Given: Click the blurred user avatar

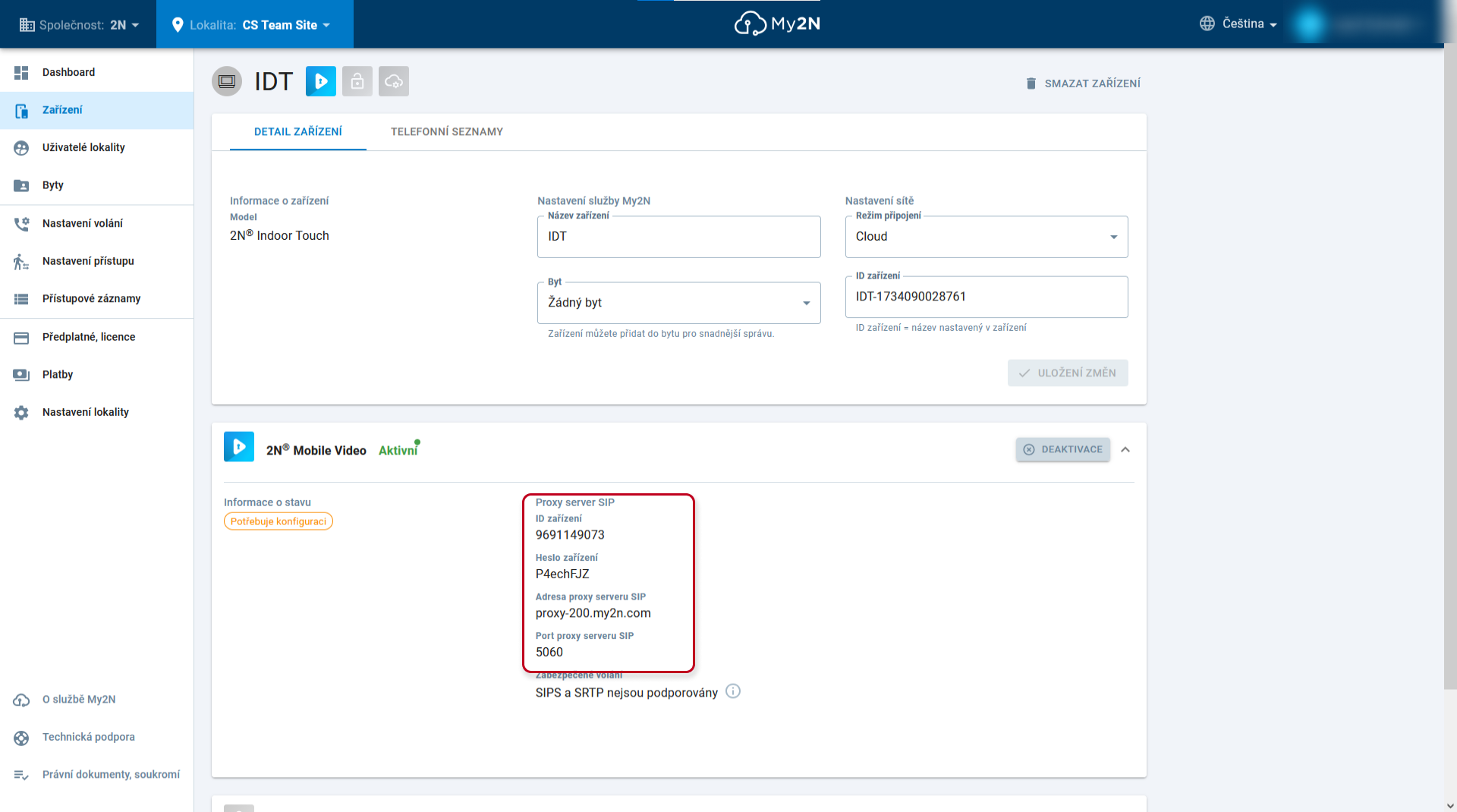Looking at the screenshot, I should pyautogui.click(x=1310, y=24).
